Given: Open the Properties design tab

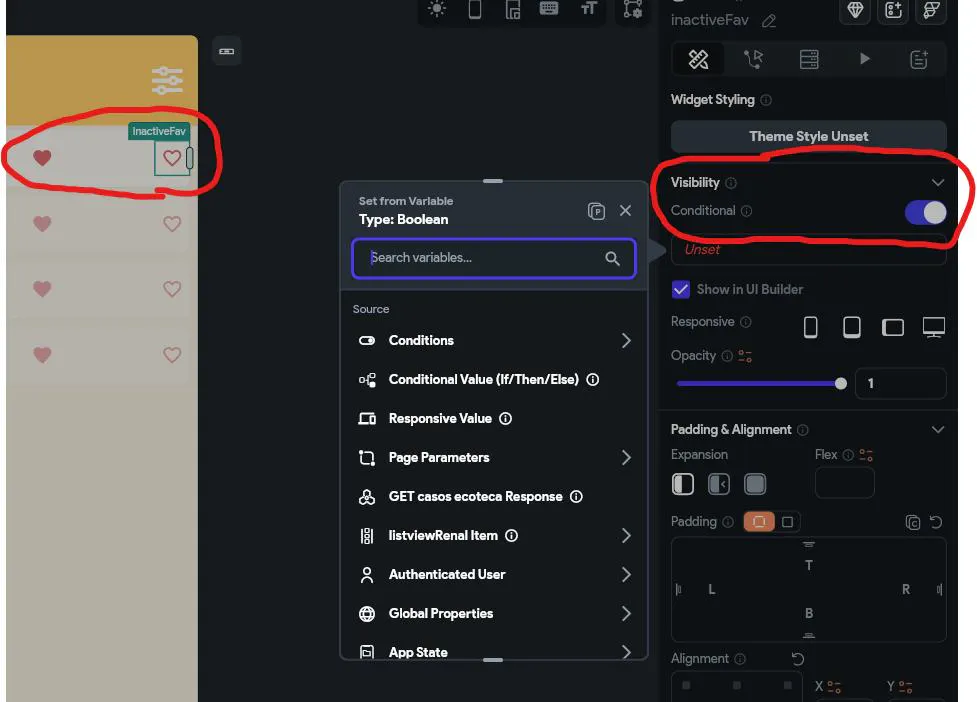Looking at the screenshot, I should (698, 59).
